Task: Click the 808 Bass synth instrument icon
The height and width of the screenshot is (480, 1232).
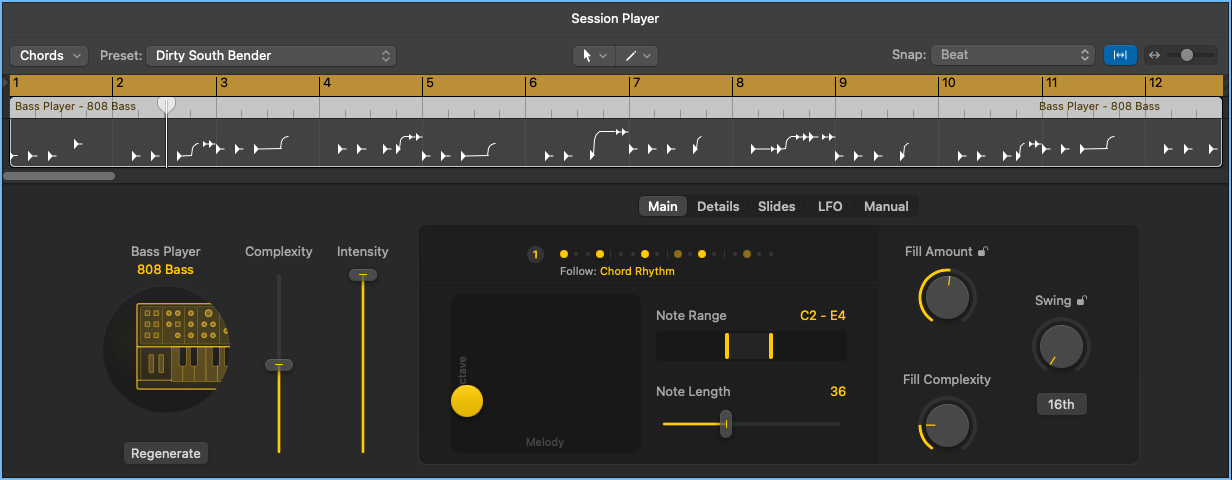Action: click(x=167, y=346)
